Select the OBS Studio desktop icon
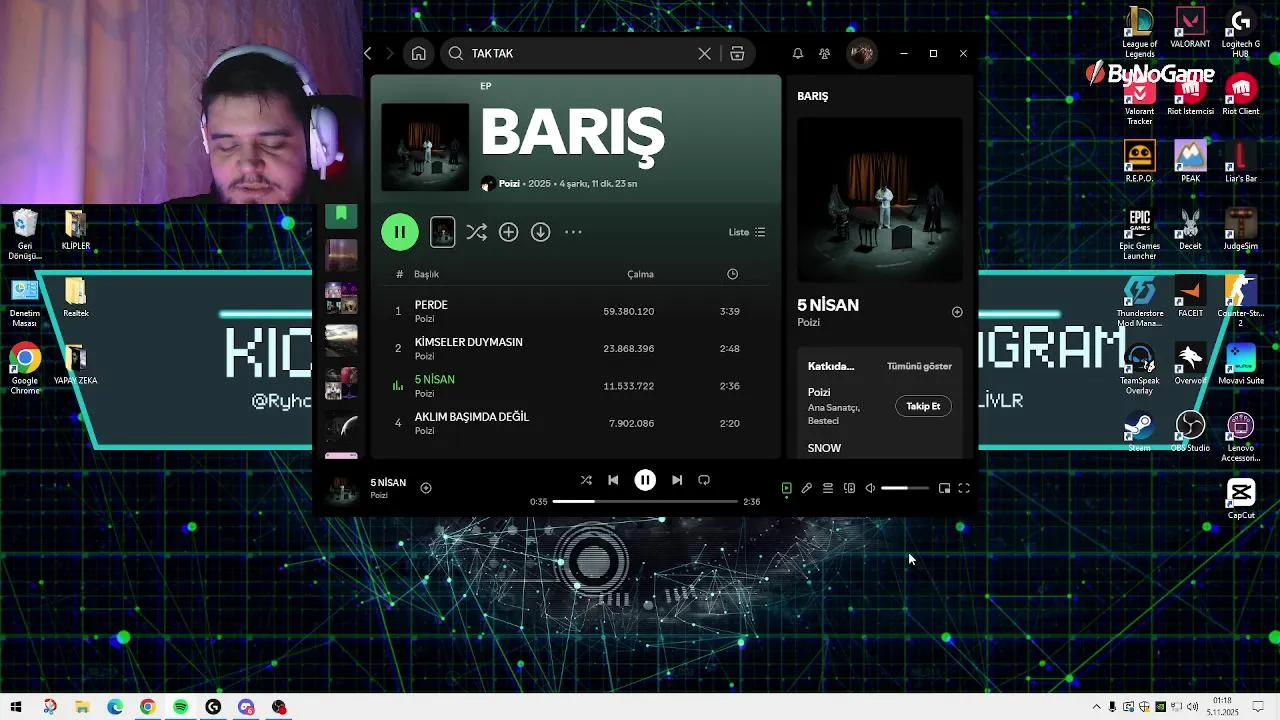Viewport: 1280px width, 720px height. pos(1190,431)
